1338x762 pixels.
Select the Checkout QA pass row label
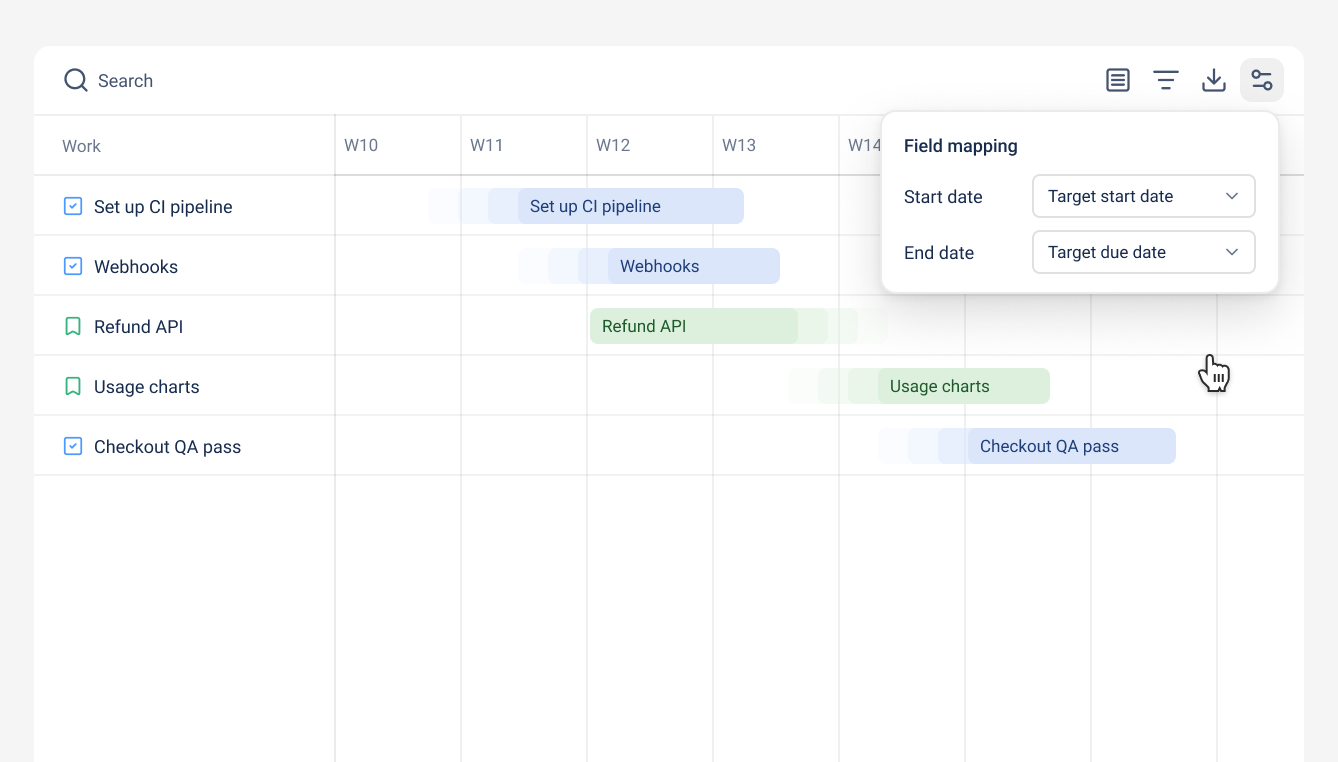[167, 447]
